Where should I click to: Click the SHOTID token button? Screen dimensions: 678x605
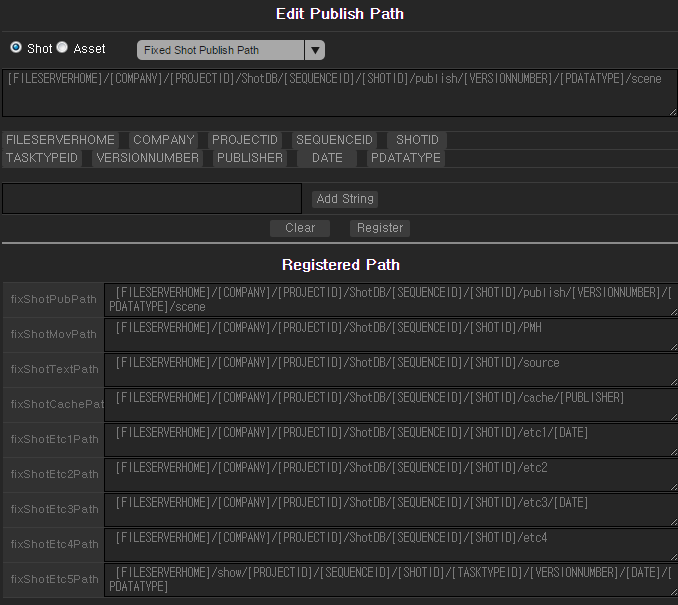click(417, 141)
